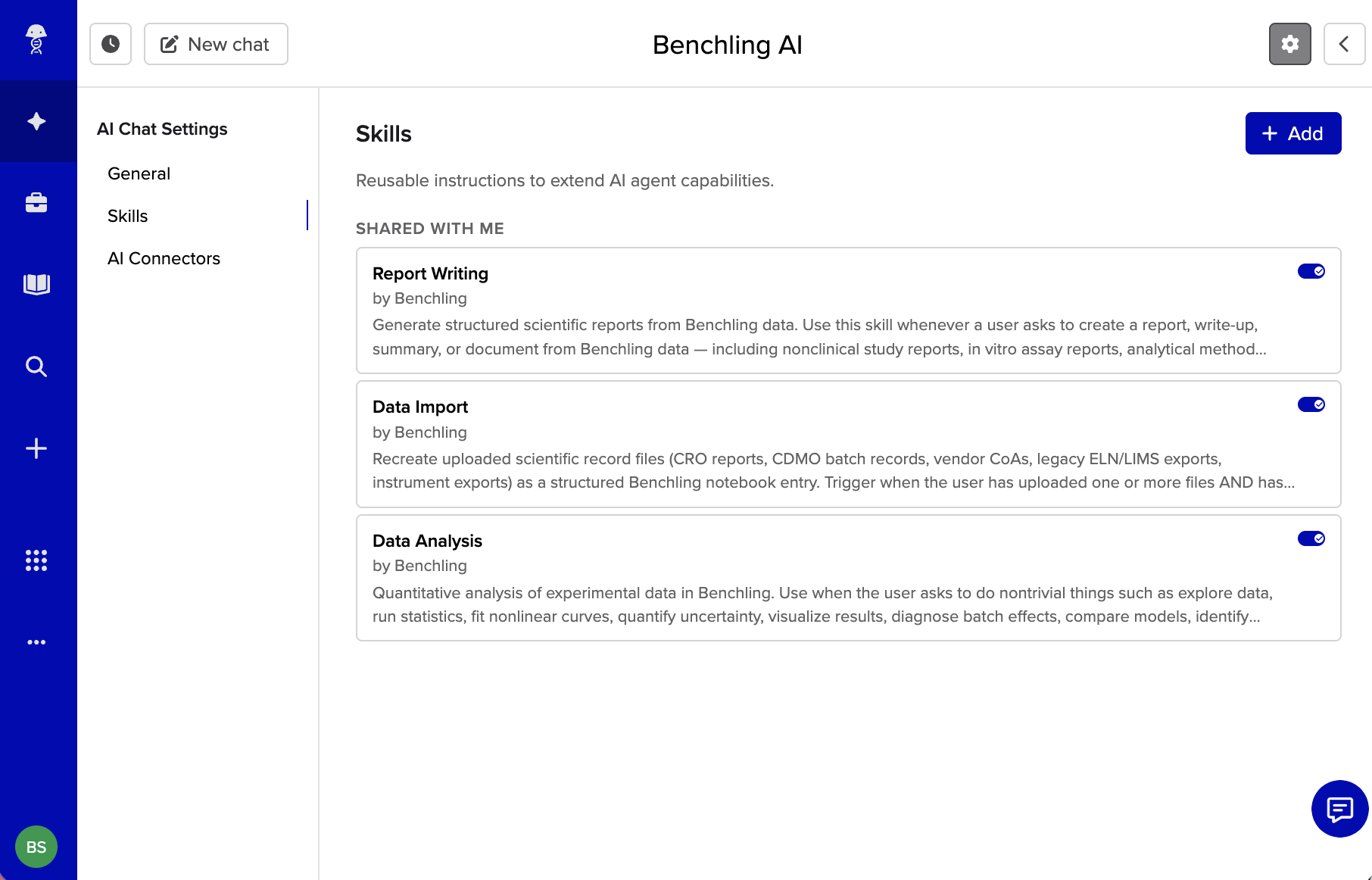
Task: Collapse the panel with the chevron arrow
Action: (1344, 44)
